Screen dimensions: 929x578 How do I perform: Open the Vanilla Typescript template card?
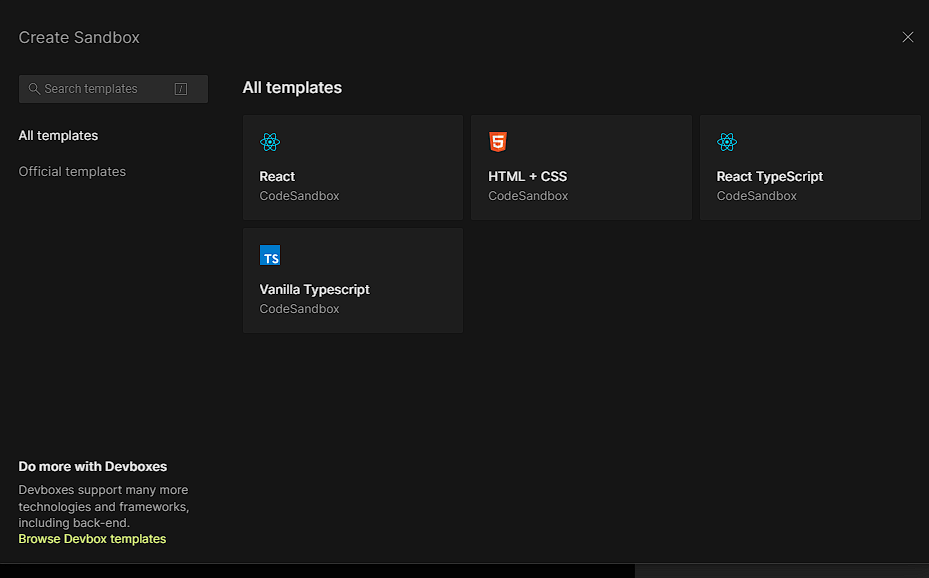click(x=352, y=280)
